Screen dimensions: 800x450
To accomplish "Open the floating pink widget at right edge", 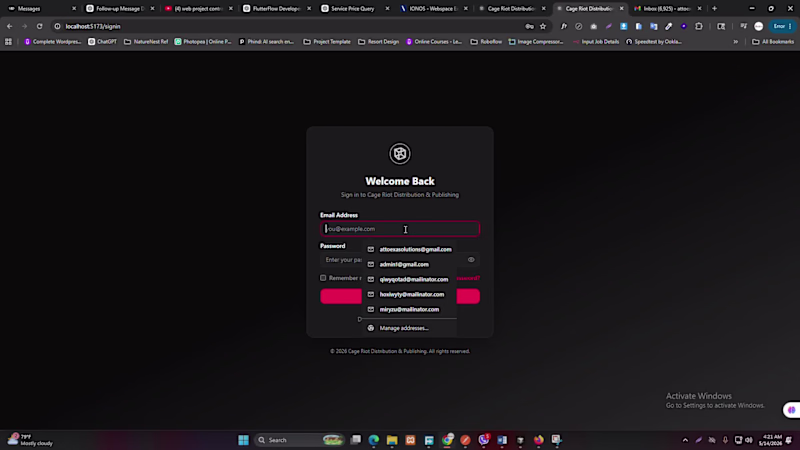I will (791, 410).
